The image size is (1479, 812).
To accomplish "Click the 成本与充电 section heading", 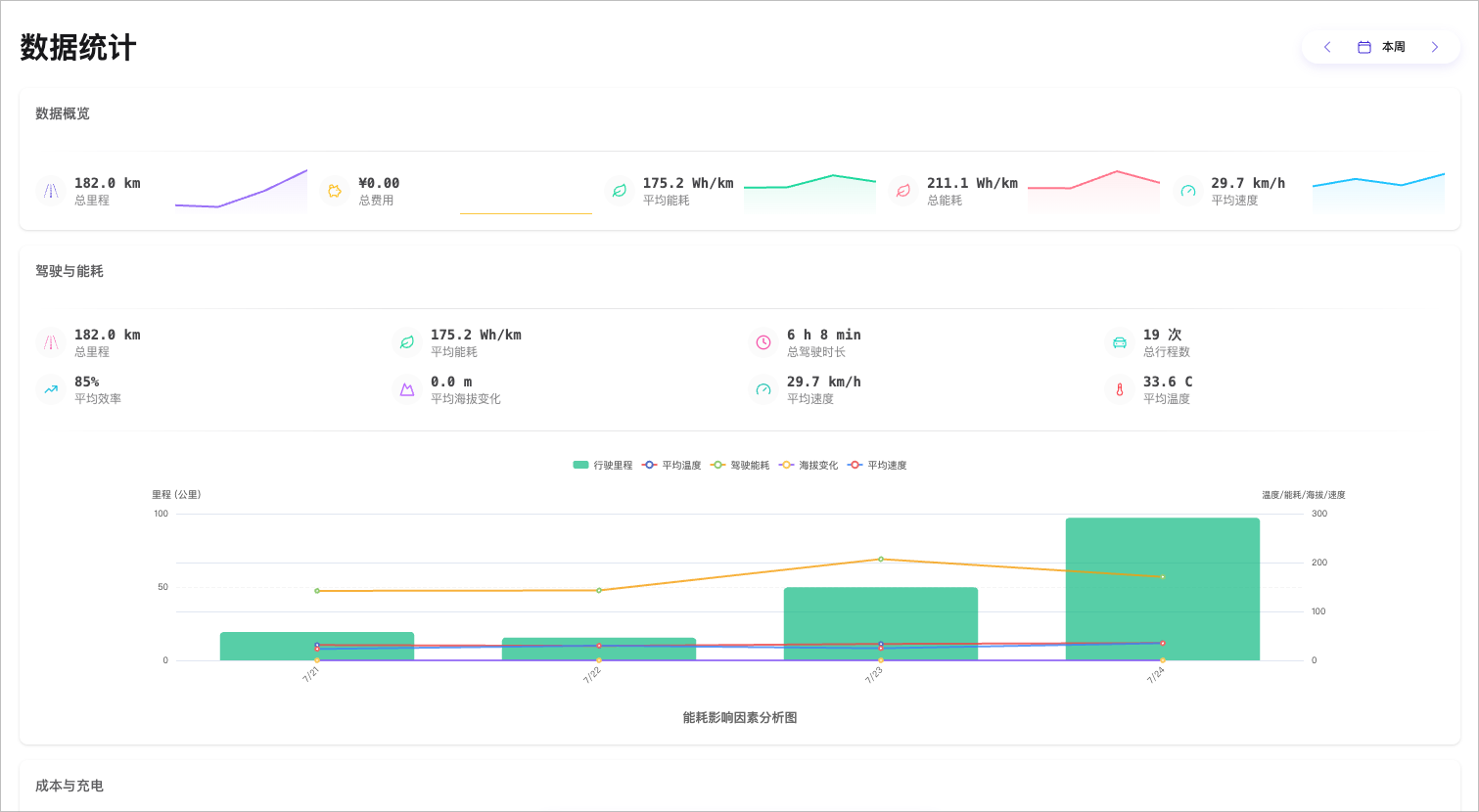I will [x=69, y=786].
